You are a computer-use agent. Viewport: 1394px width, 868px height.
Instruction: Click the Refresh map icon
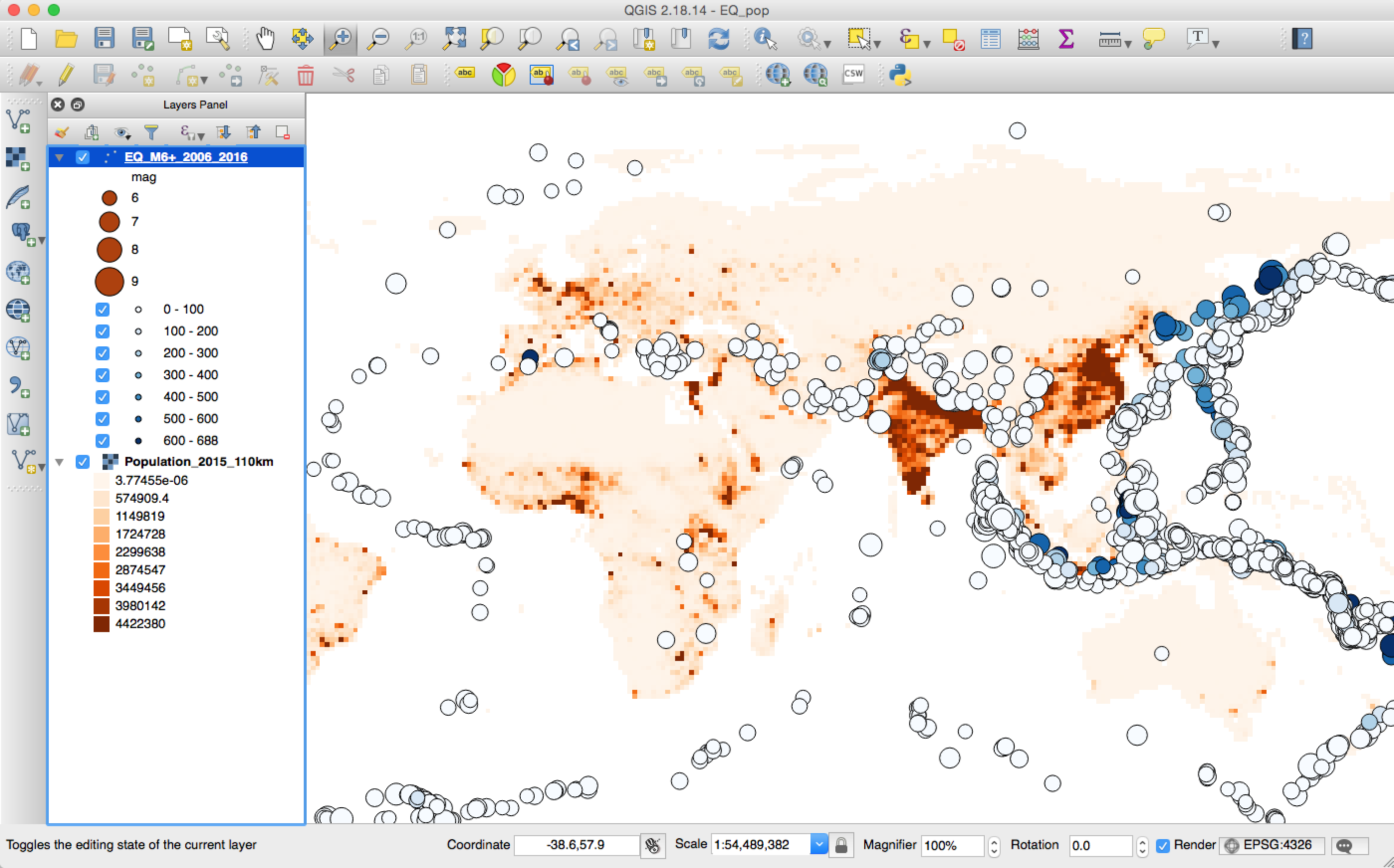[x=718, y=39]
